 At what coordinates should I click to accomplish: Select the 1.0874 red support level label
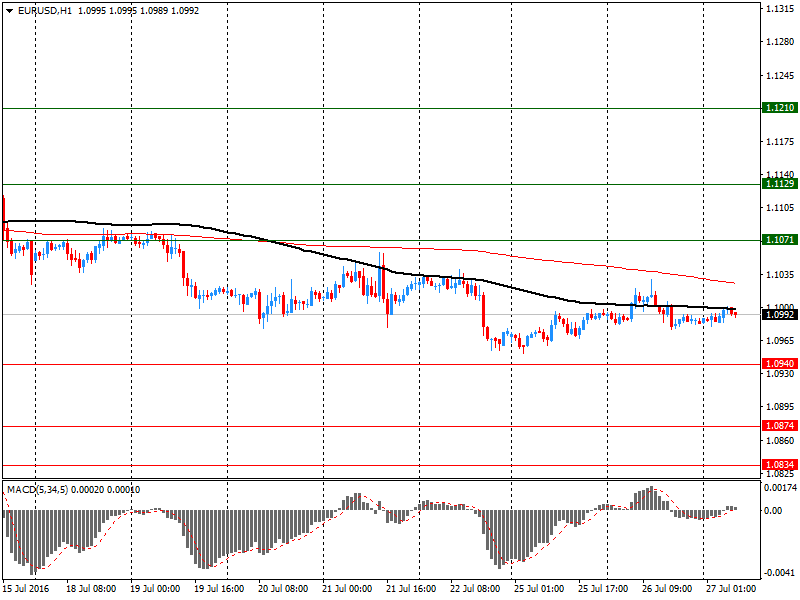click(x=780, y=426)
